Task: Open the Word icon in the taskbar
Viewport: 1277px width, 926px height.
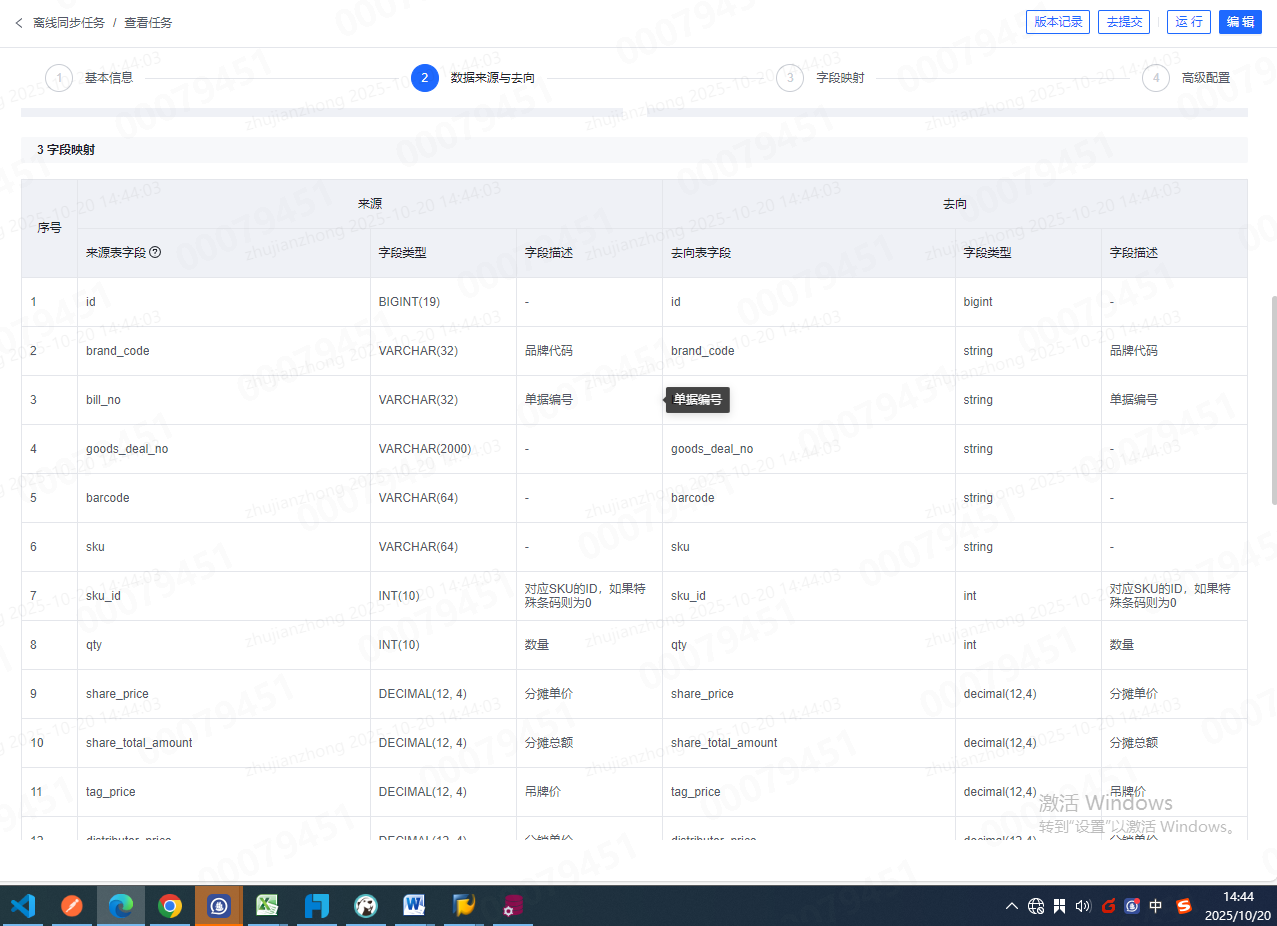Action: [x=414, y=906]
